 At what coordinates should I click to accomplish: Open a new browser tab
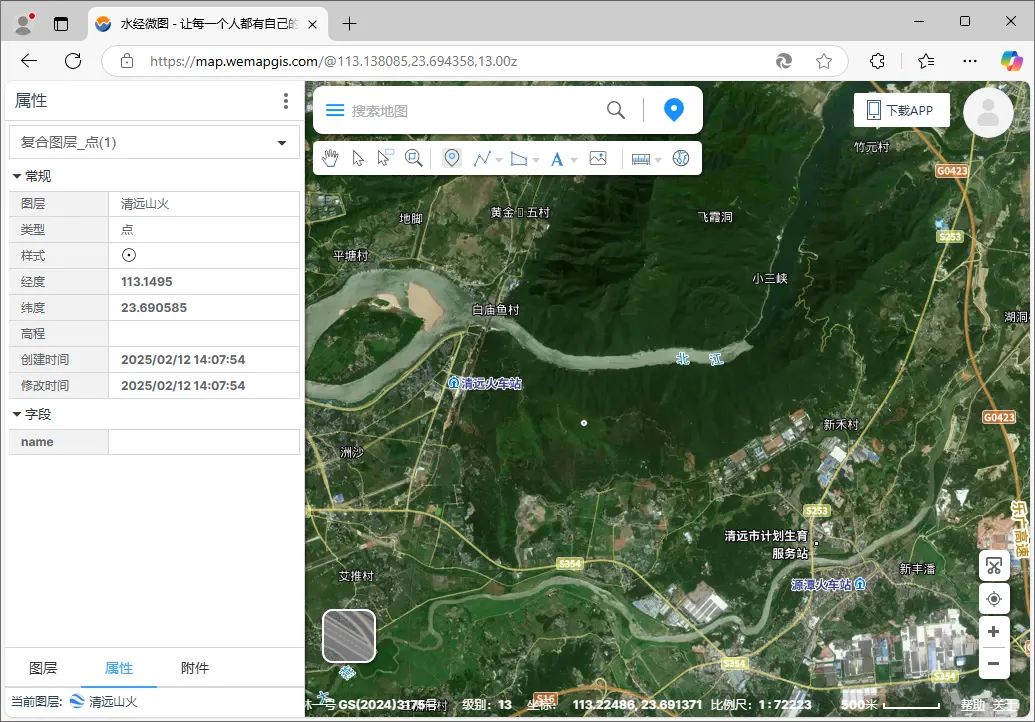pyautogui.click(x=349, y=24)
